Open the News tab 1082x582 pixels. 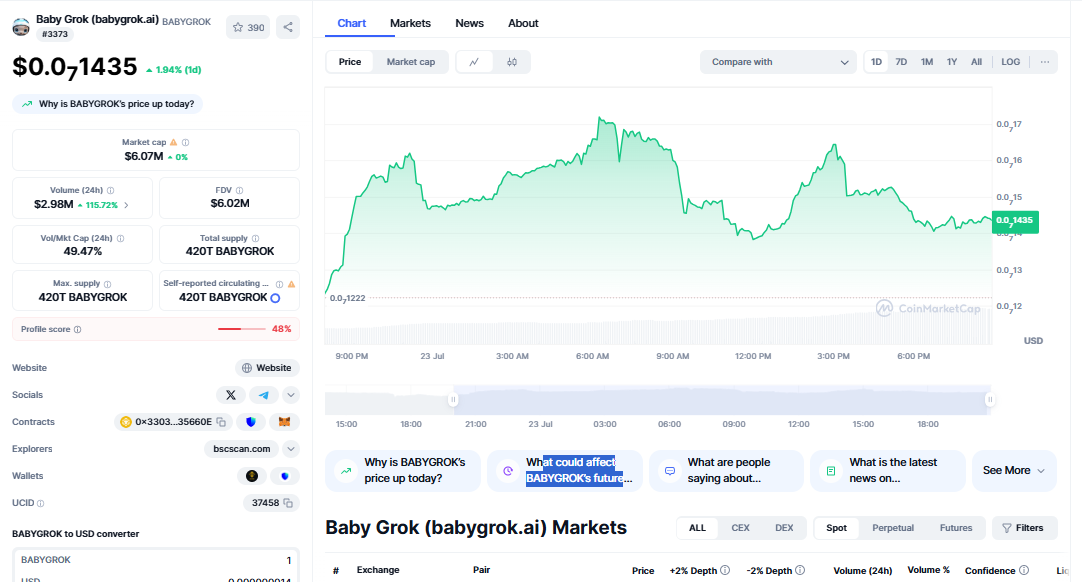tap(469, 23)
